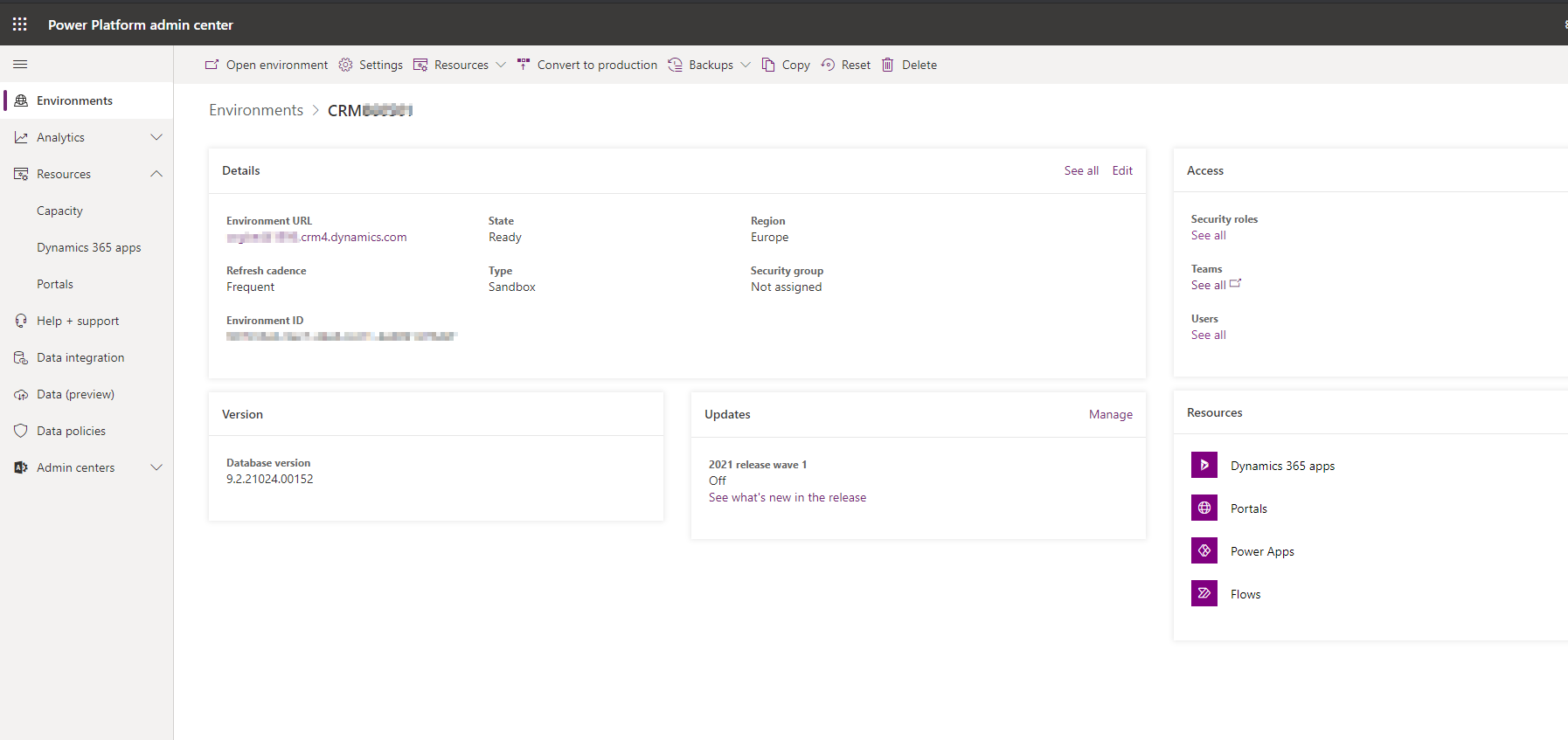Open the app launcher waffle icon
Image resolution: width=1568 pixels, height=740 pixels.
tap(20, 24)
